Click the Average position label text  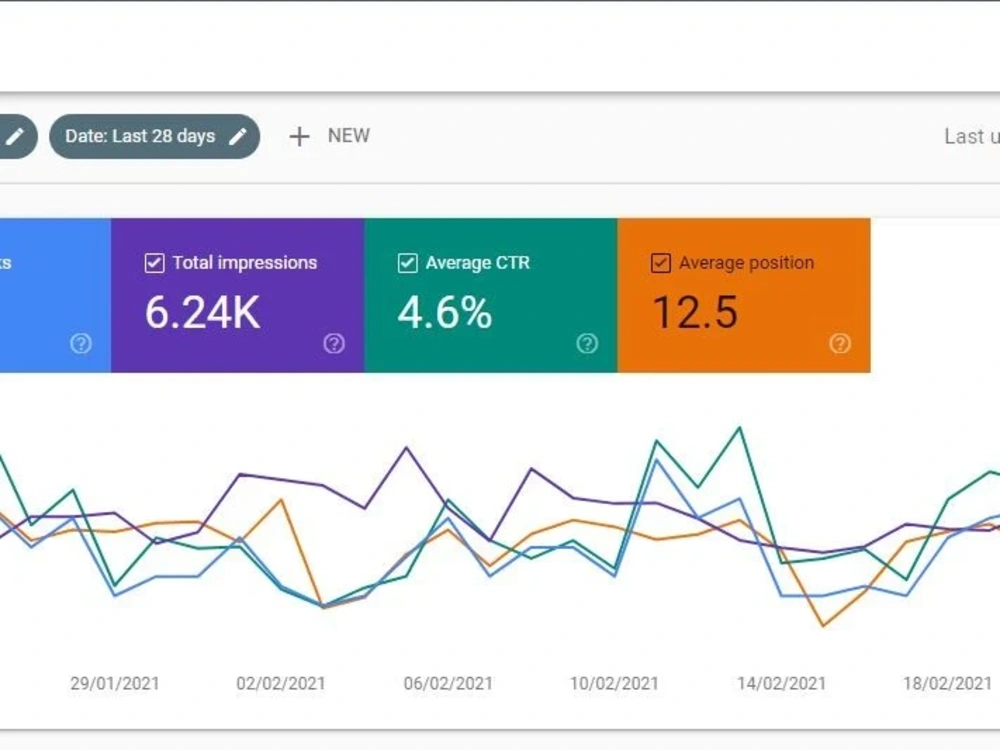(x=746, y=263)
